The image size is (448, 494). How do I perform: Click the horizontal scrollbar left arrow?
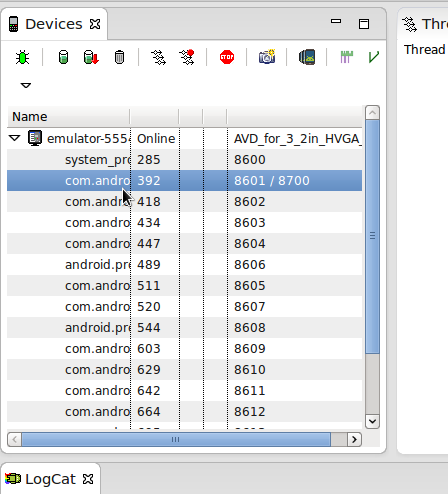point(14,440)
